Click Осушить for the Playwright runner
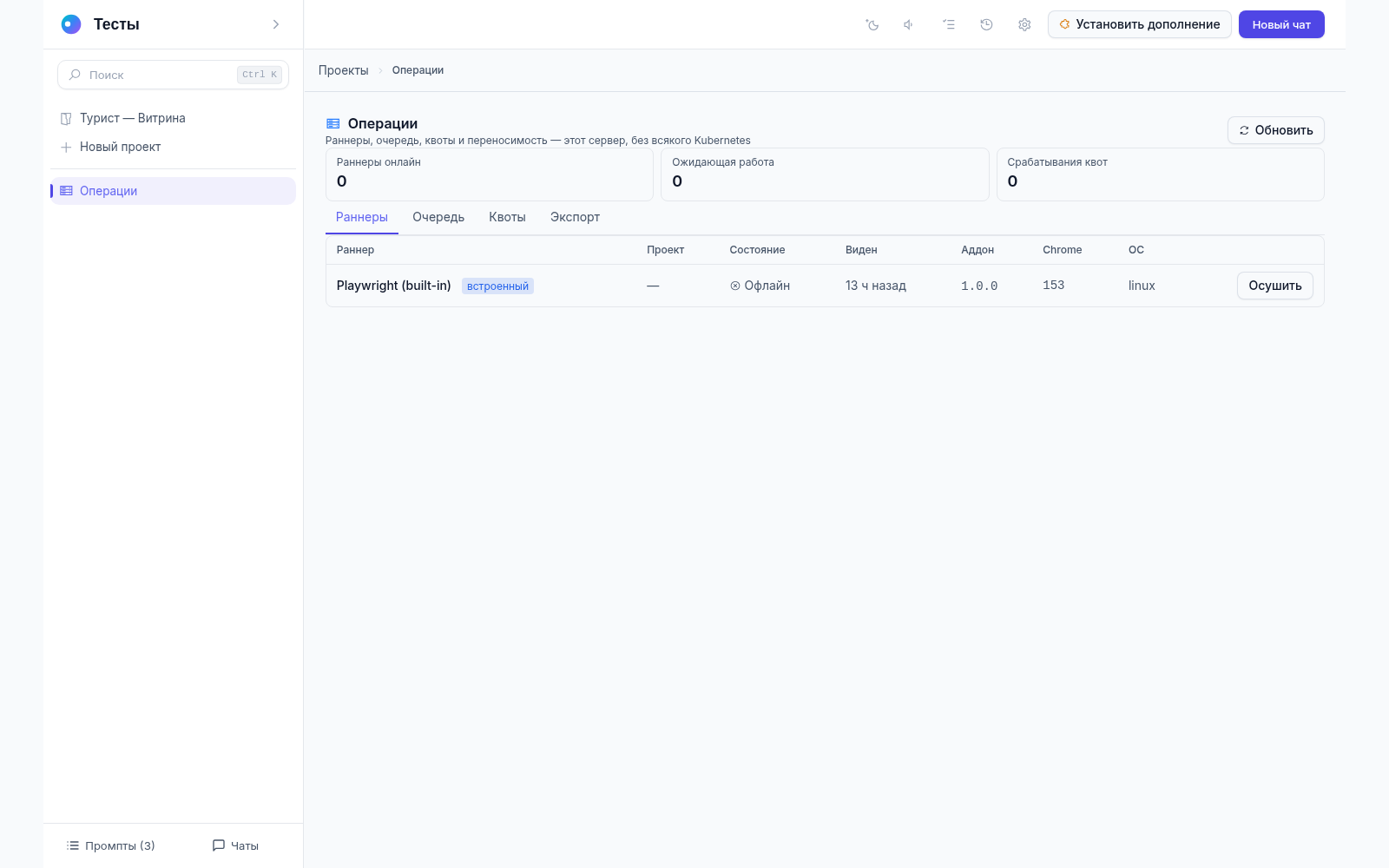 pos(1274,286)
